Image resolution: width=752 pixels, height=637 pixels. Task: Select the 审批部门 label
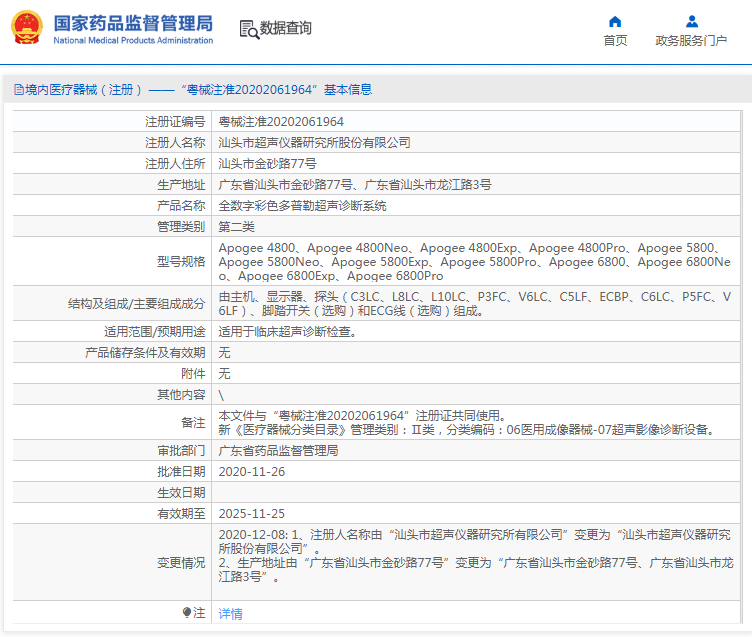(181, 450)
